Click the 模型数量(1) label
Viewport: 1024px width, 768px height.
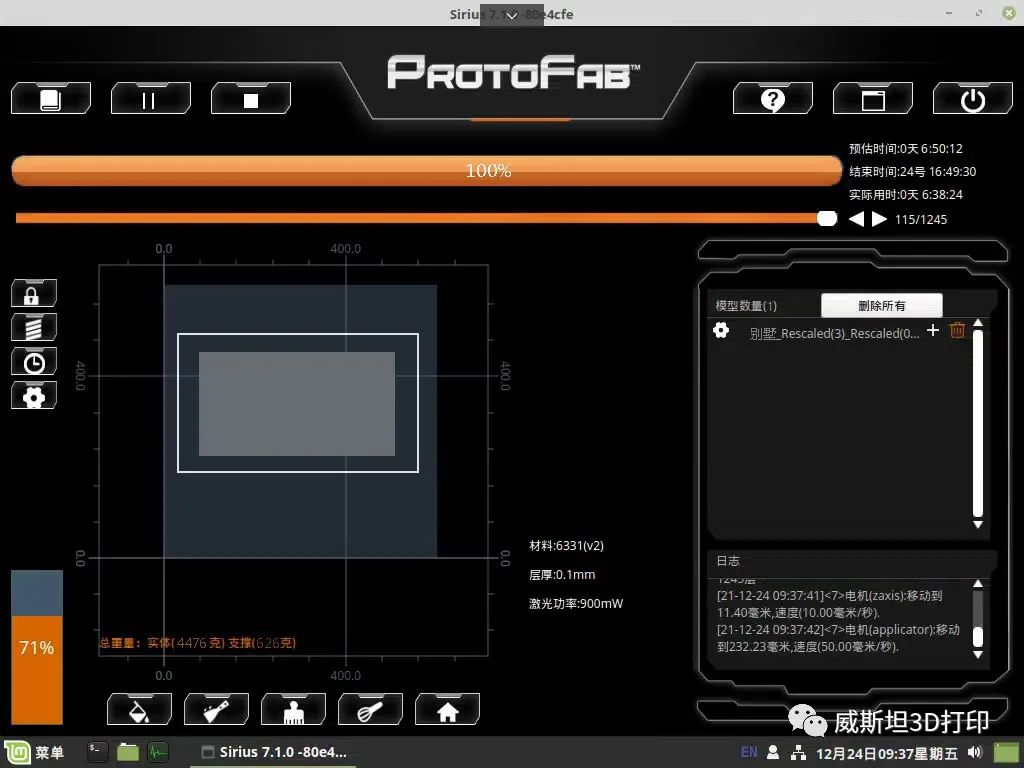pyautogui.click(x=746, y=306)
